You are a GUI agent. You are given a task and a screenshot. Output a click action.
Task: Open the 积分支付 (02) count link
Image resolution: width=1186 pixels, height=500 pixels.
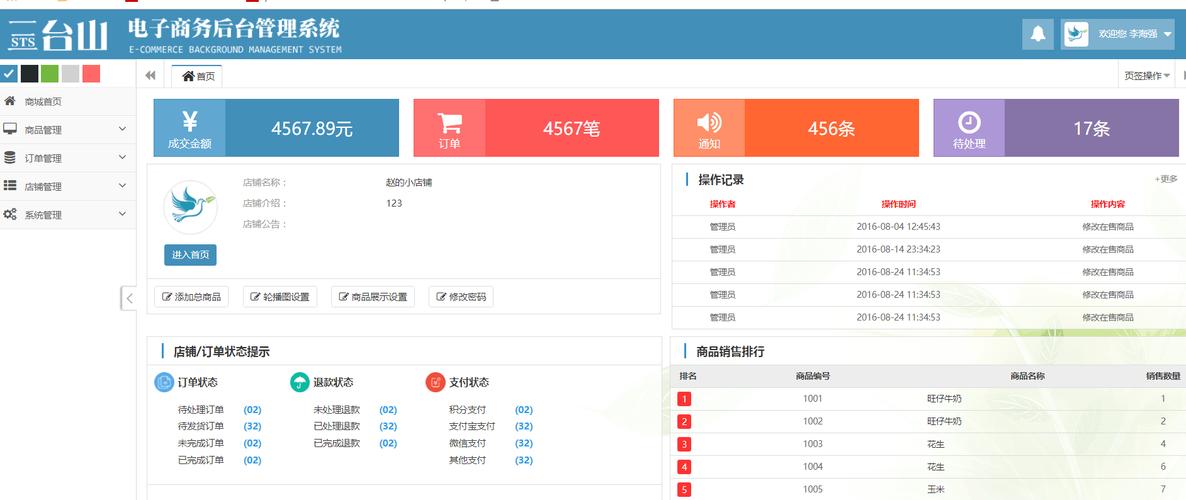pos(523,410)
